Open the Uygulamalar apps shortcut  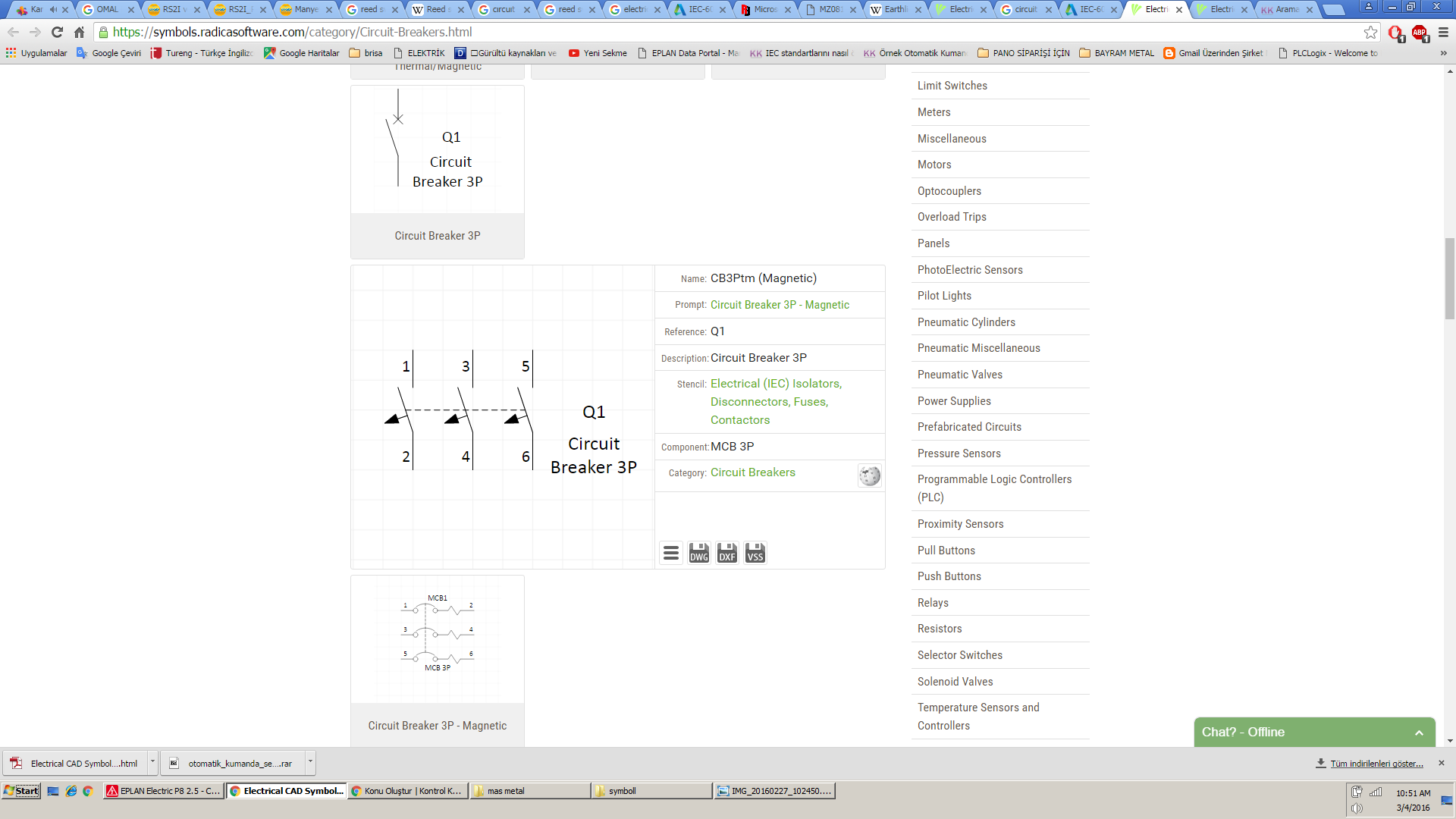36,53
